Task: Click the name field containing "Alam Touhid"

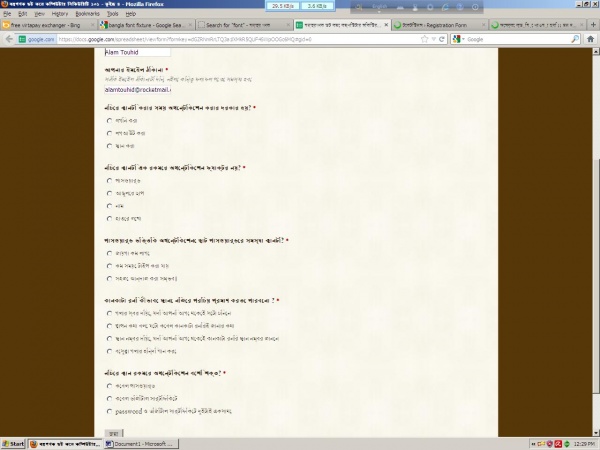Action: pos(137,52)
